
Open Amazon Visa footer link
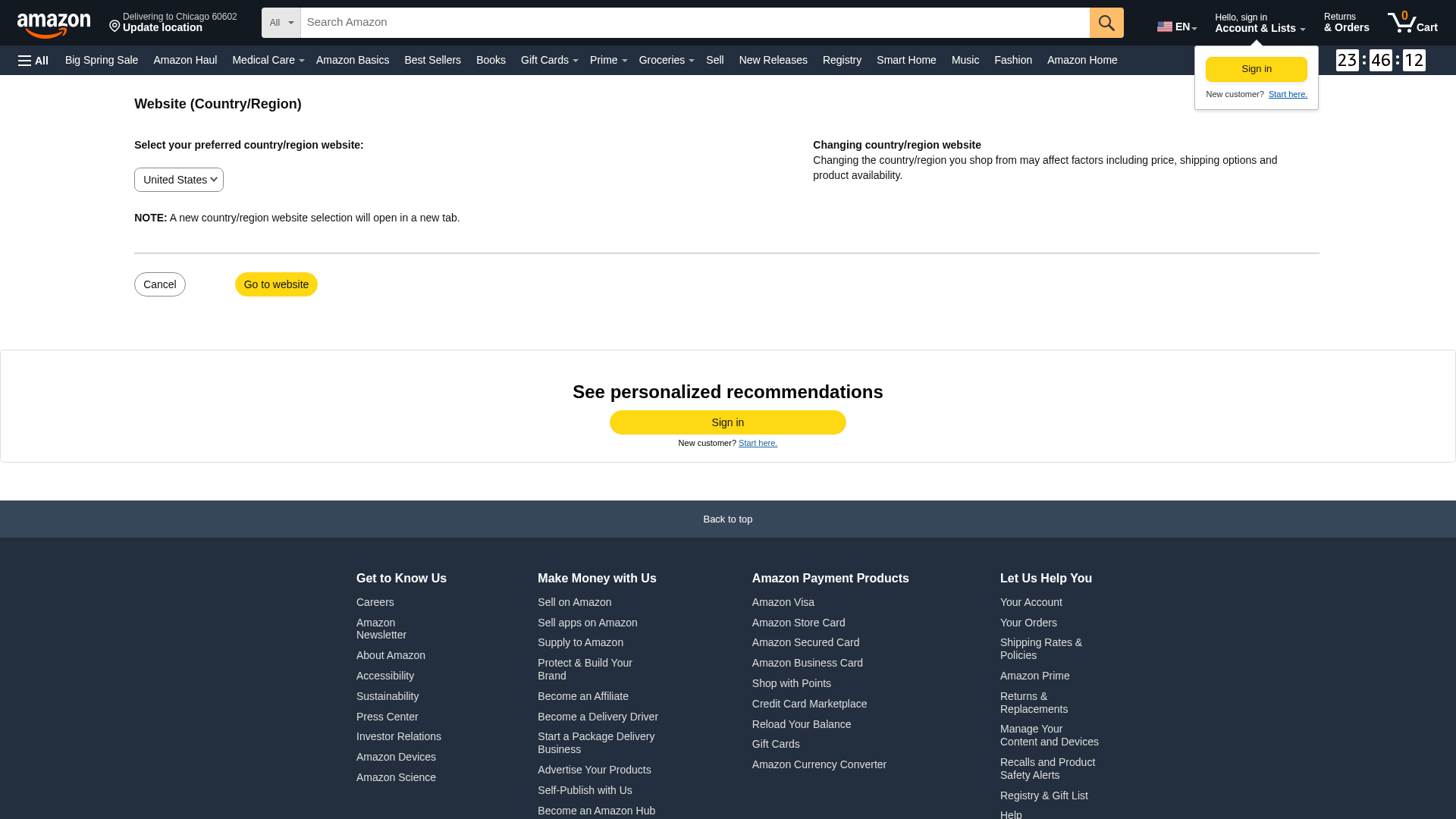click(x=783, y=602)
